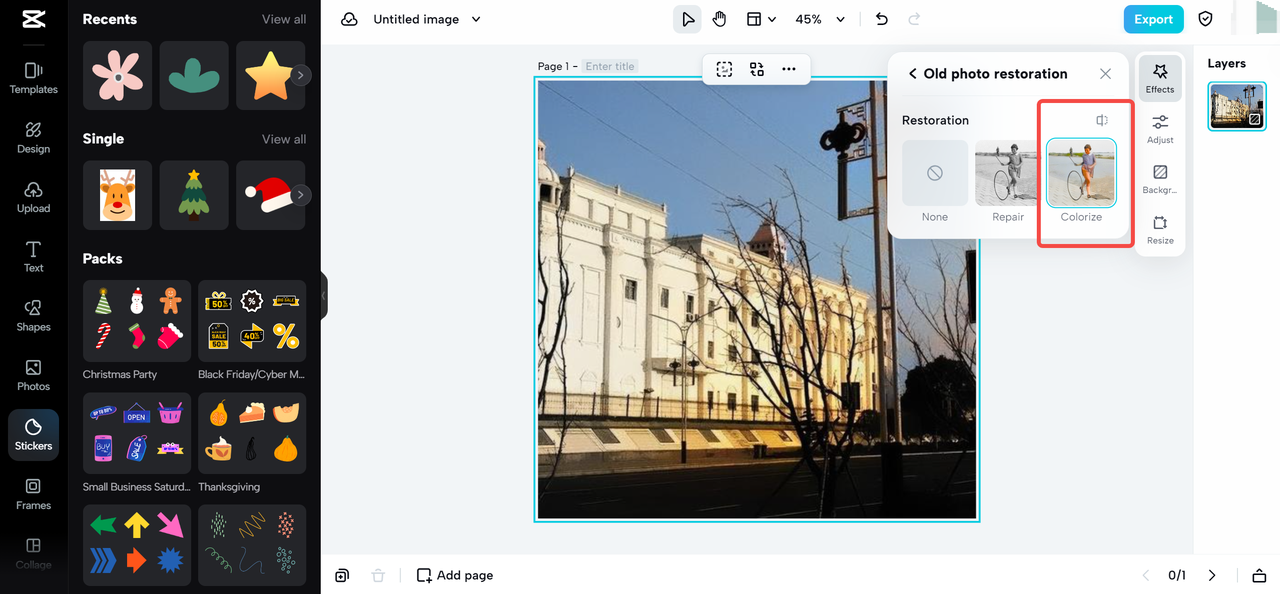1280x594 pixels.
Task: Apply the Colorize restoration effect
Action: point(1081,174)
